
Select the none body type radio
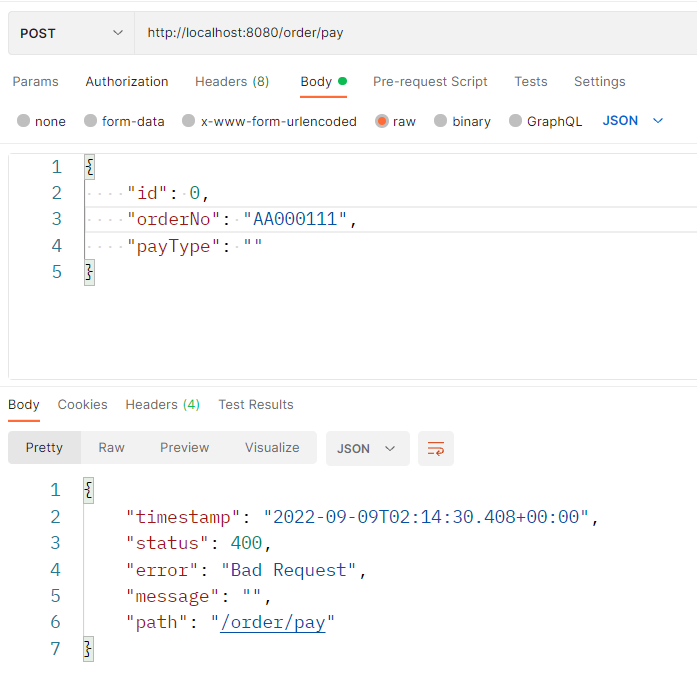coord(24,121)
